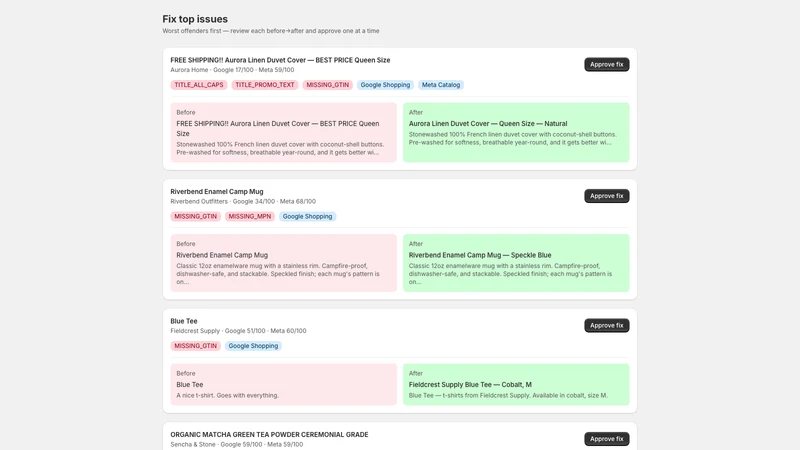This screenshot has width=800, height=450.
Task: Approve fix for Organic Matcha Green Tea
Action: point(607,439)
